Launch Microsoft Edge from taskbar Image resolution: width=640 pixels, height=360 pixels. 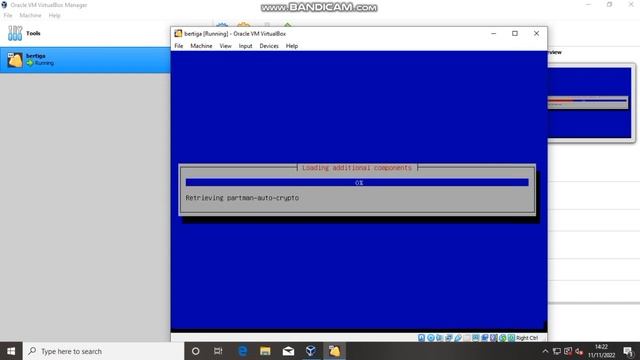tap(242, 351)
